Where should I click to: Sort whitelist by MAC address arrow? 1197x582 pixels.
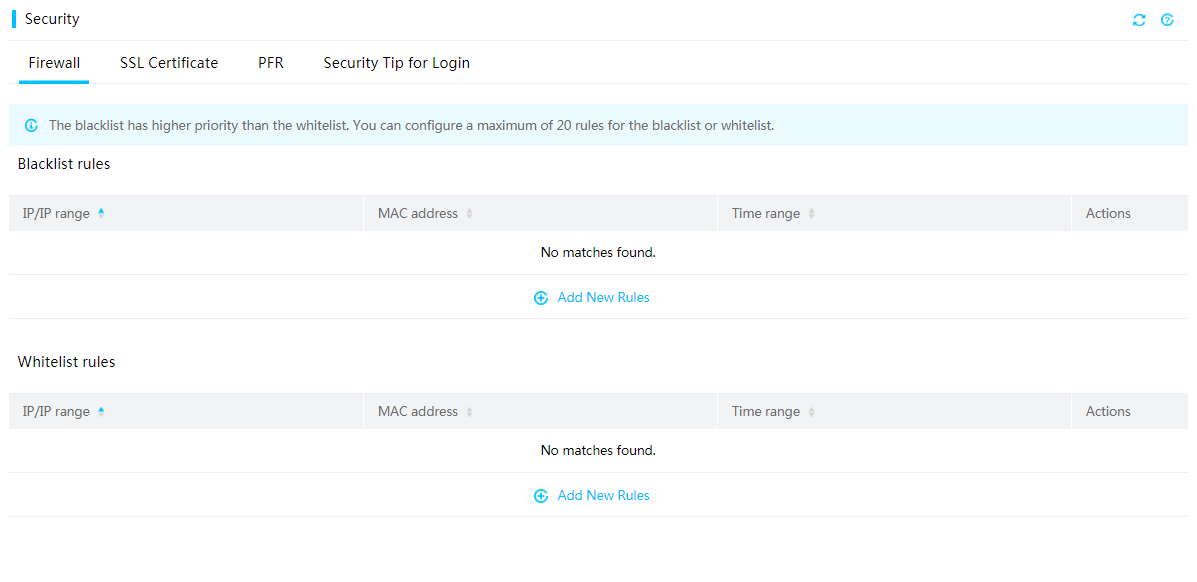click(x=469, y=412)
